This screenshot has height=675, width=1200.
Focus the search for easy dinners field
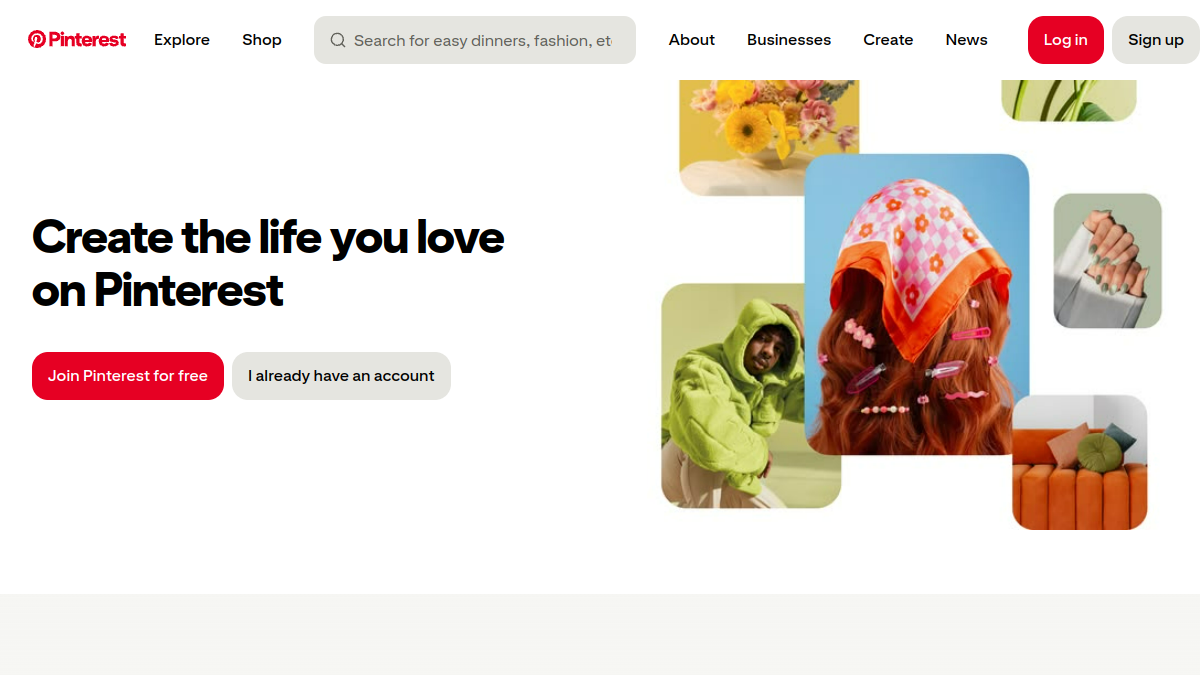point(475,40)
